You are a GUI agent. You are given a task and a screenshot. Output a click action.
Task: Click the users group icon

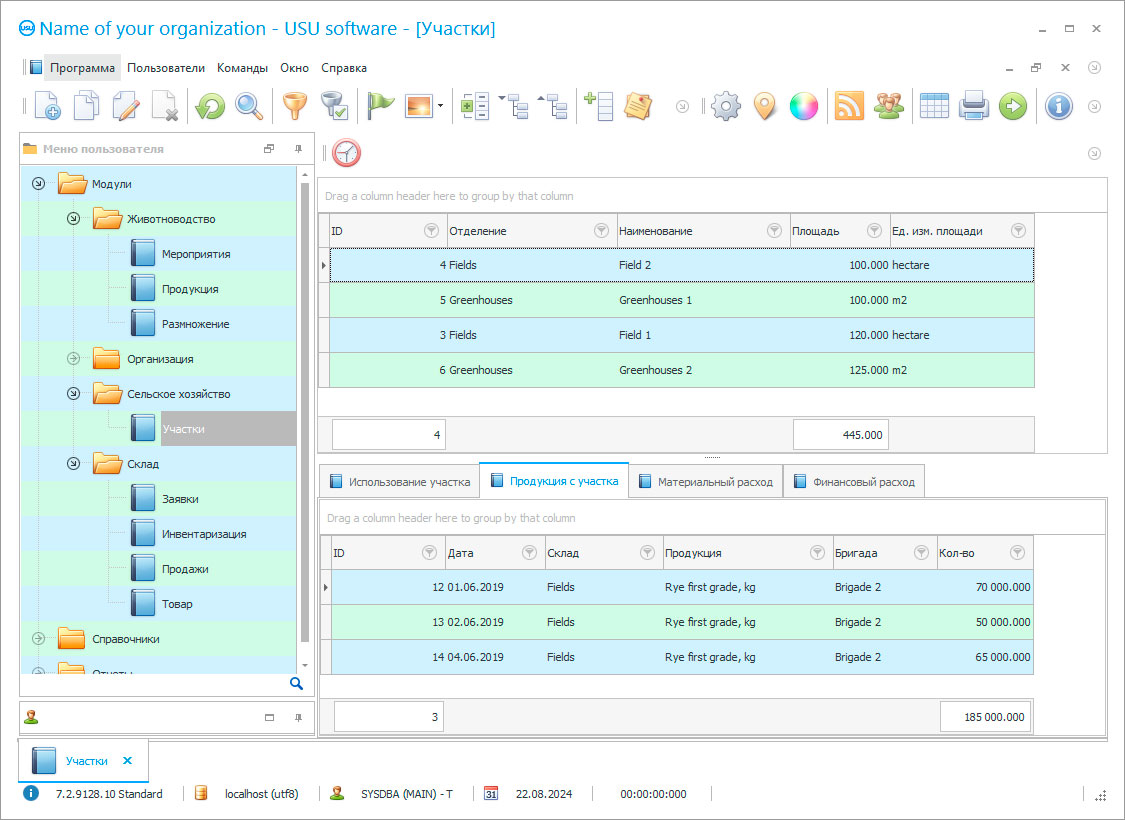pos(888,106)
